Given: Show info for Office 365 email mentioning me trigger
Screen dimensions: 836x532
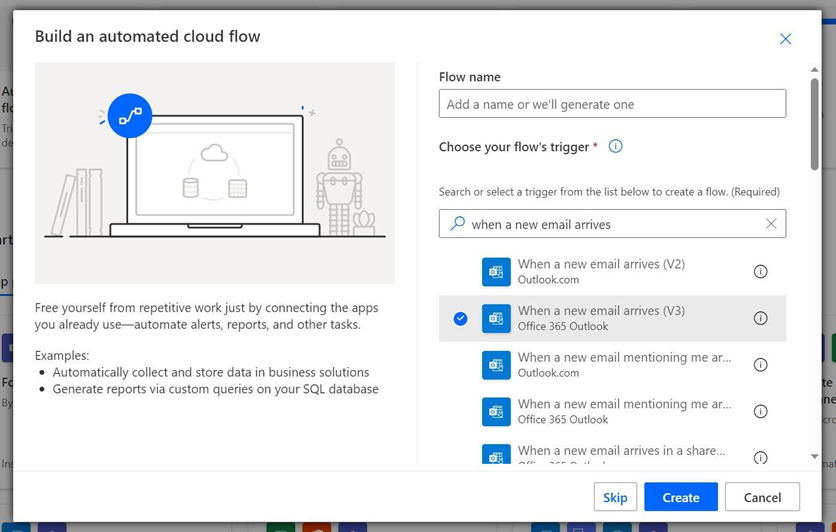Looking at the screenshot, I should pyautogui.click(x=760, y=412).
